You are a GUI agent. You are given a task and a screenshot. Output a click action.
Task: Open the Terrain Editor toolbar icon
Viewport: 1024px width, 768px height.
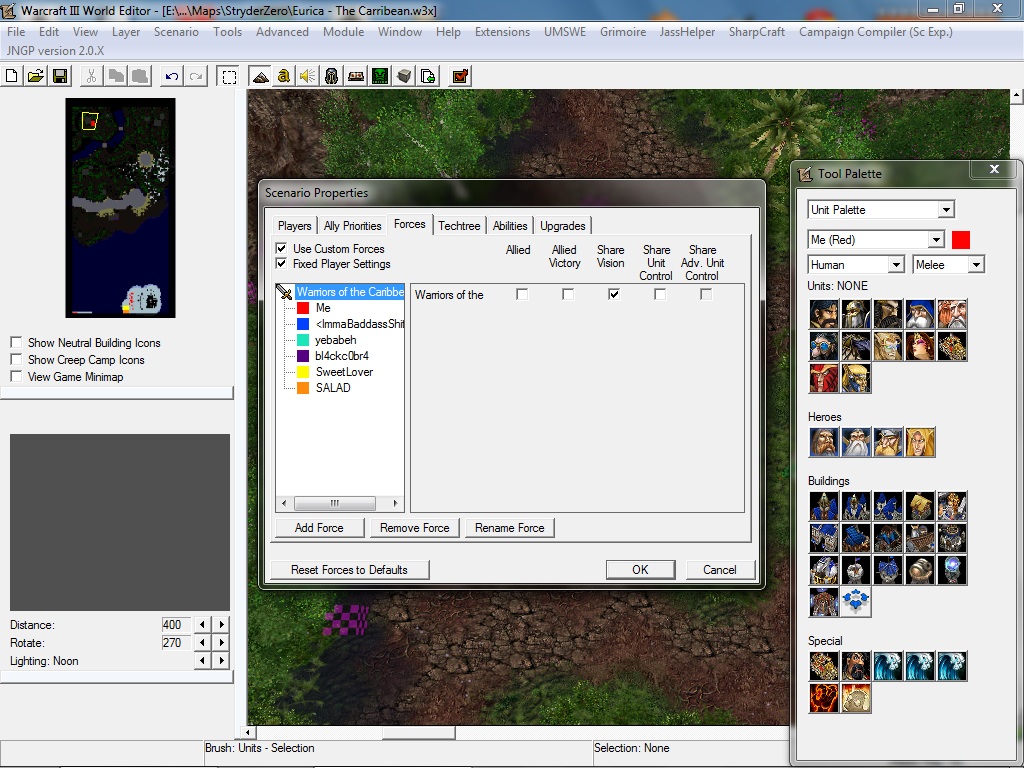[260, 76]
